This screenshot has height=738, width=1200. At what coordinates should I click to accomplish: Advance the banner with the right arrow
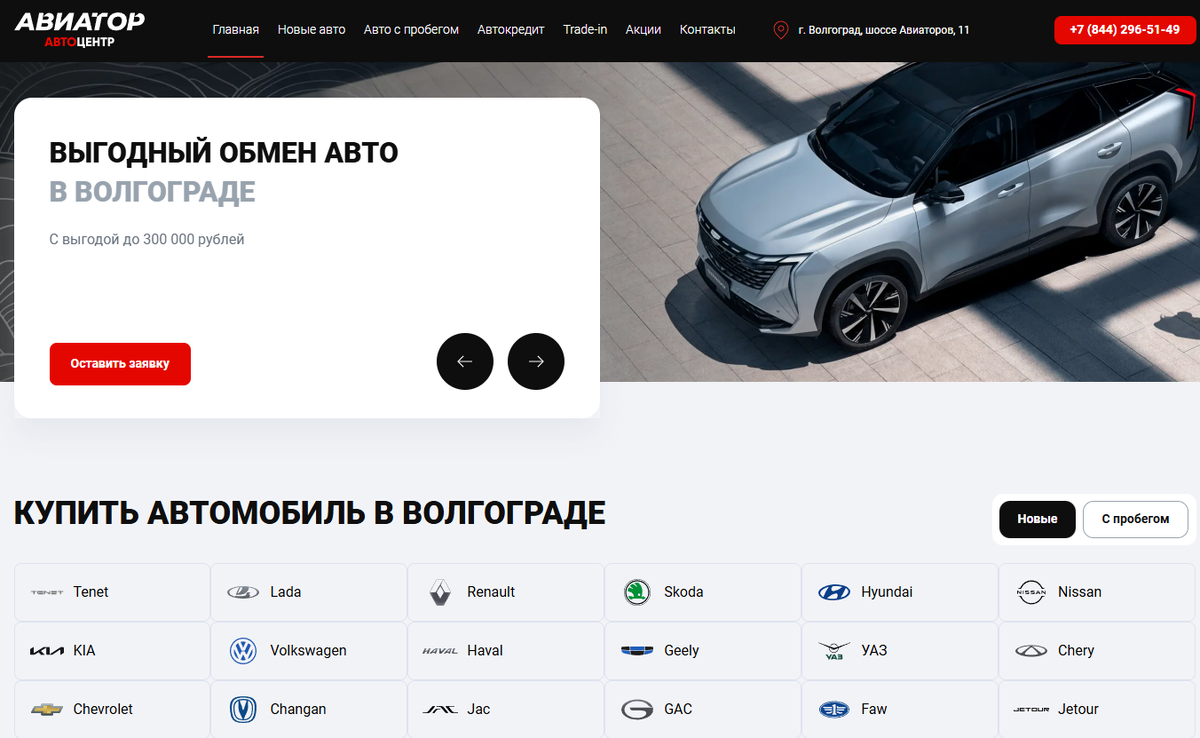click(x=536, y=361)
